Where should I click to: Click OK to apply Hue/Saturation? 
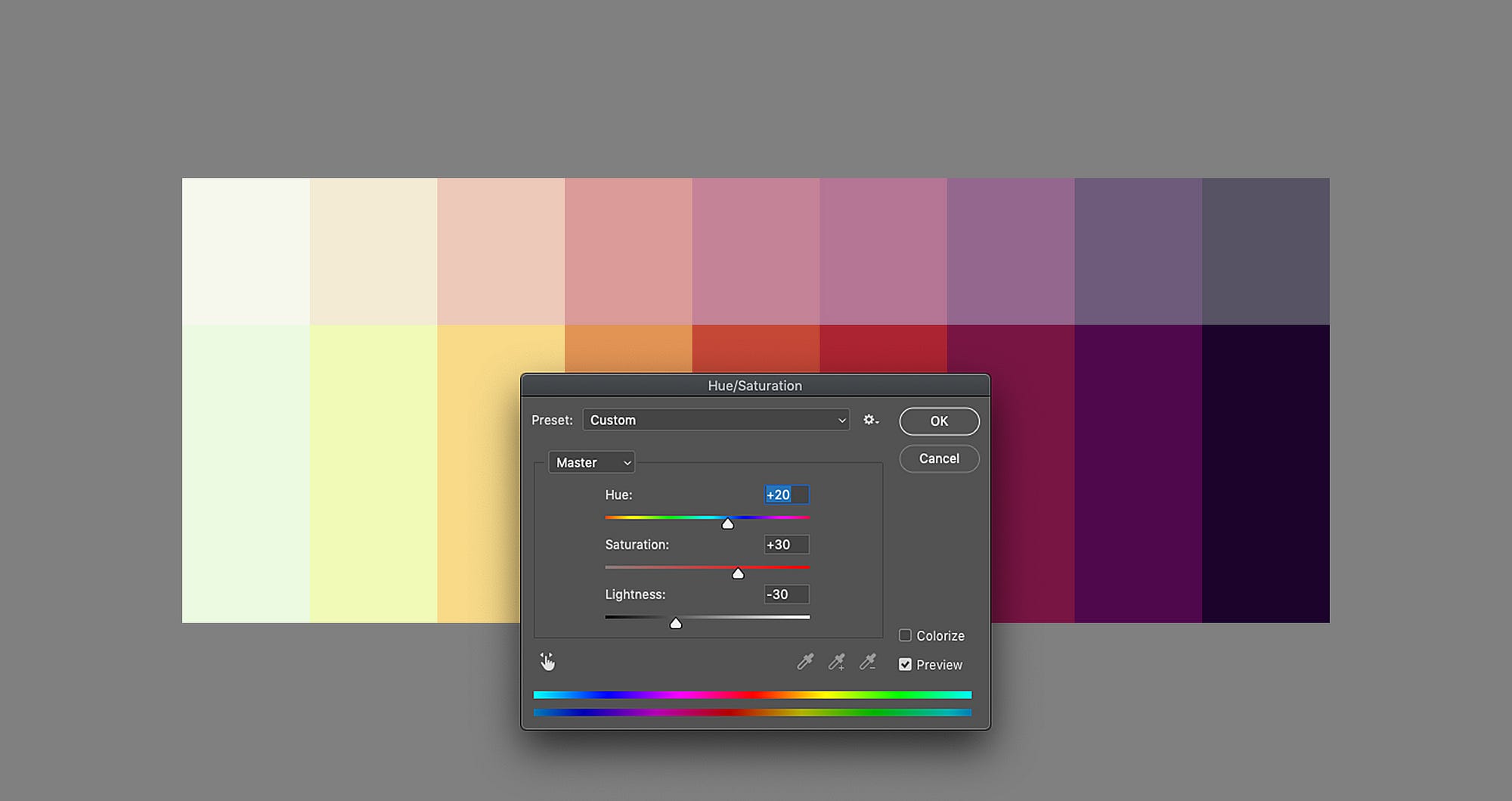(939, 421)
